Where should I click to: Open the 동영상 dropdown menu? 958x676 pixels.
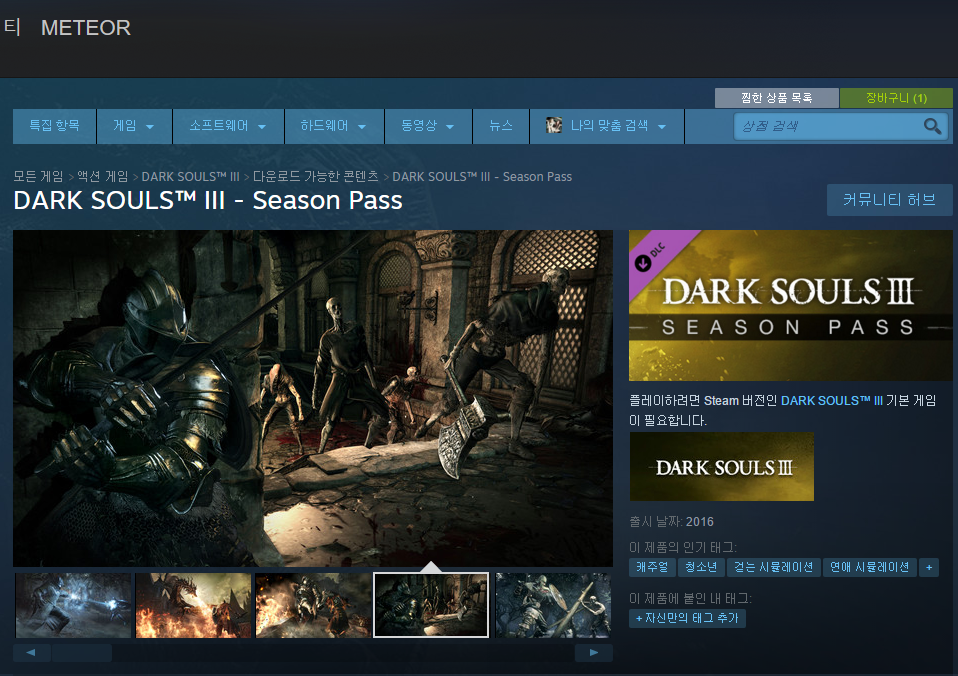tap(428, 126)
